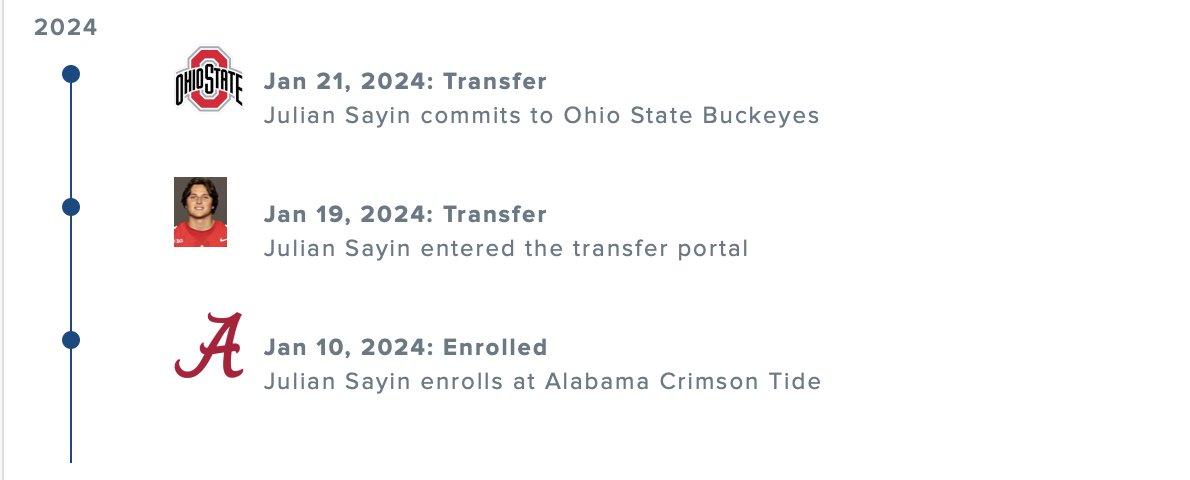Select the Jan 19 timeline dot
This screenshot has width=1190, height=480.
(70, 207)
